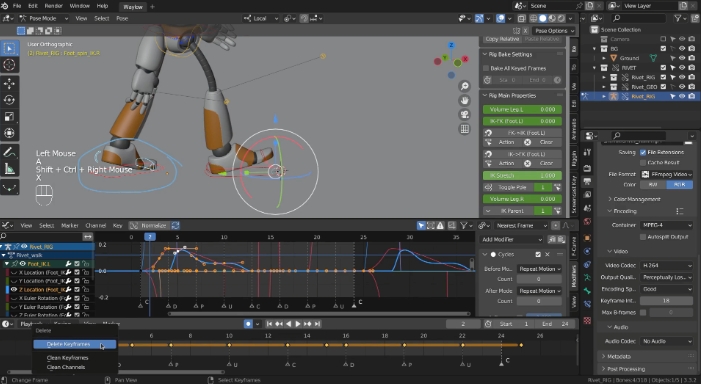This screenshot has height=384, width=701.
Task: Activate the Transform tool in the toolbar
Action: click(x=9, y=133)
